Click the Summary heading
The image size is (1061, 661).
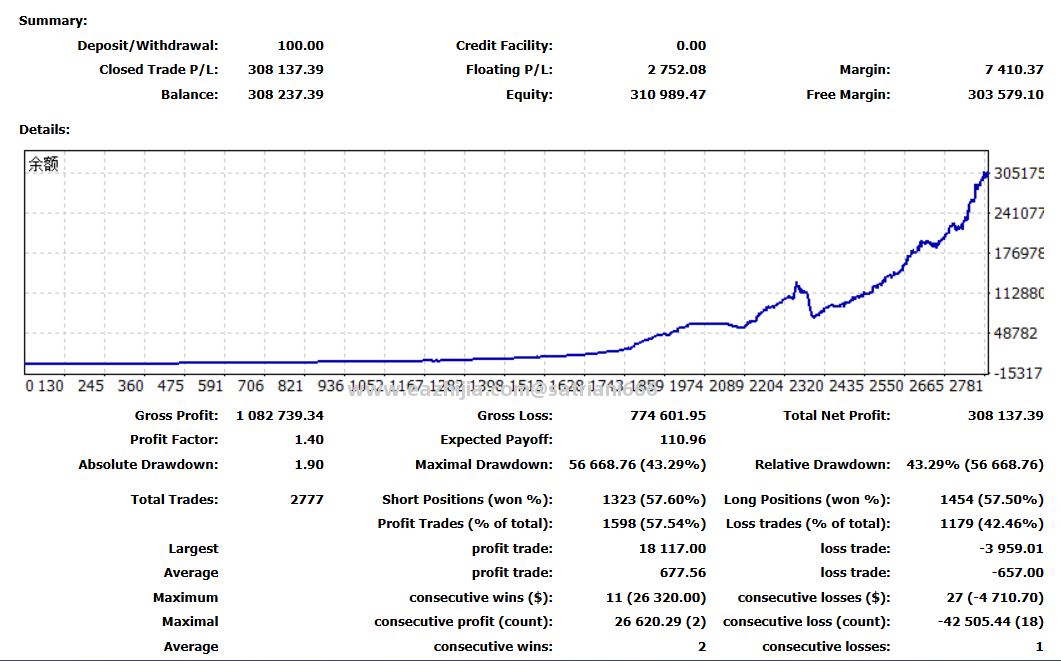point(53,21)
